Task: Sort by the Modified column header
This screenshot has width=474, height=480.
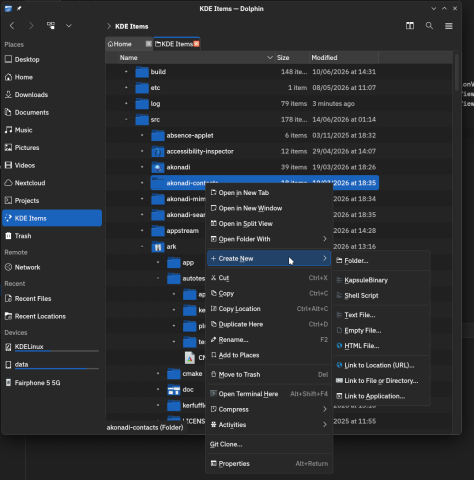Action: [344, 58]
